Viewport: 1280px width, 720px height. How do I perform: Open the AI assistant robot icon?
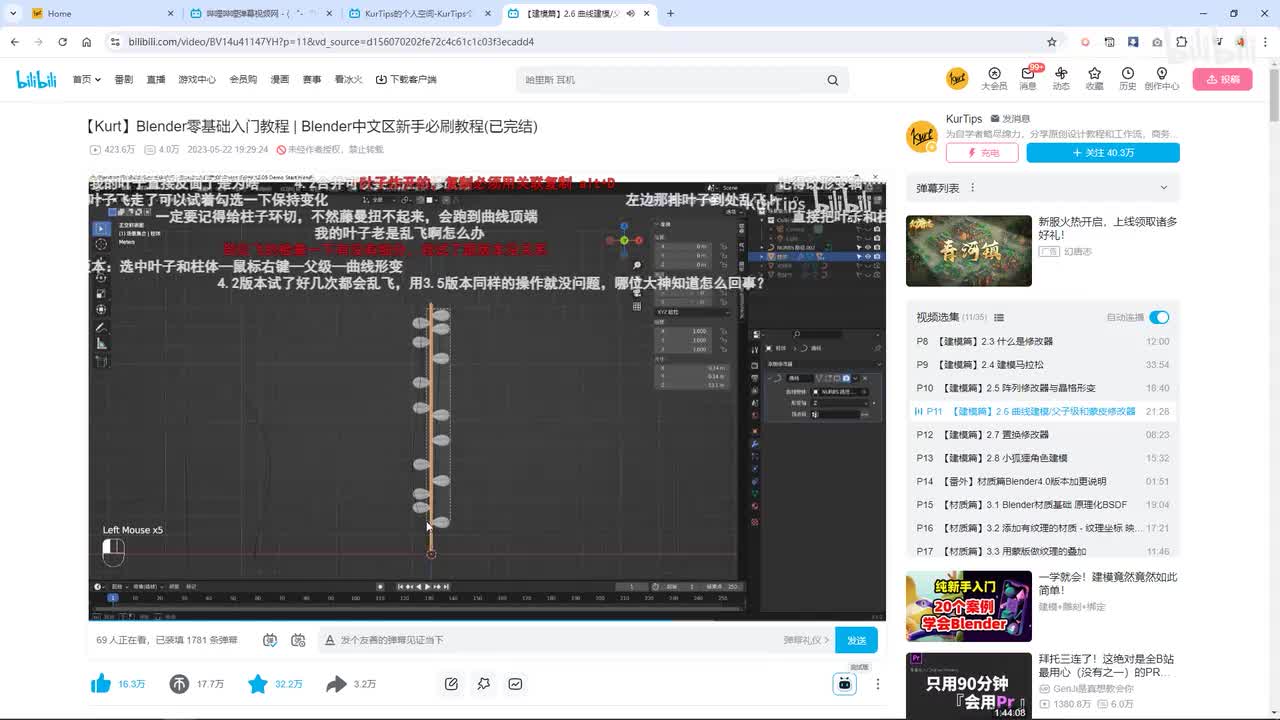click(x=845, y=684)
